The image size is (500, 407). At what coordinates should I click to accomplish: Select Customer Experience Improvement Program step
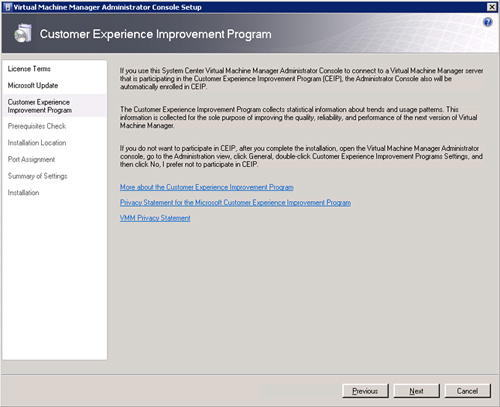click(40, 106)
